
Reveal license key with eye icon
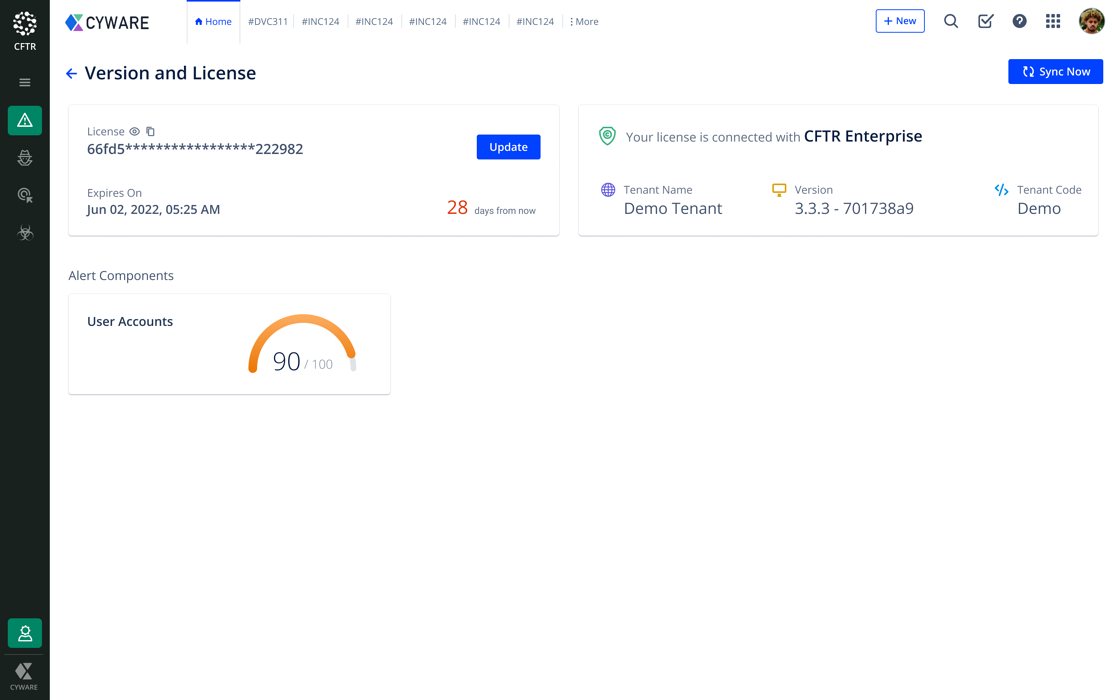(x=135, y=132)
